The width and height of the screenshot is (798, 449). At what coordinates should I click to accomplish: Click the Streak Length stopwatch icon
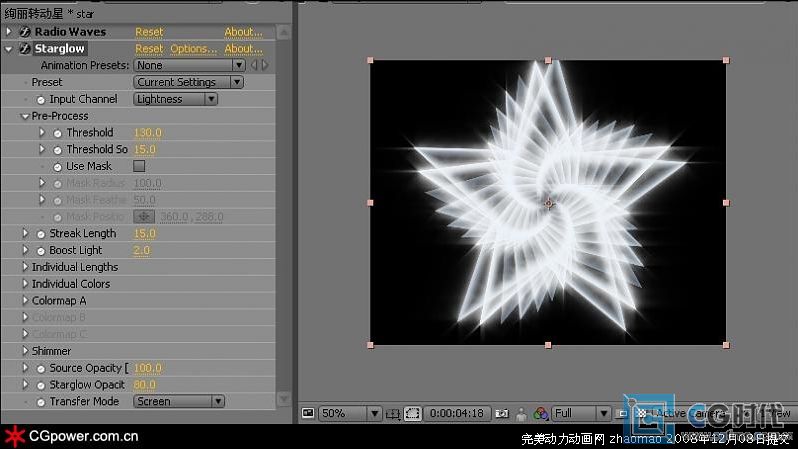pos(41,234)
